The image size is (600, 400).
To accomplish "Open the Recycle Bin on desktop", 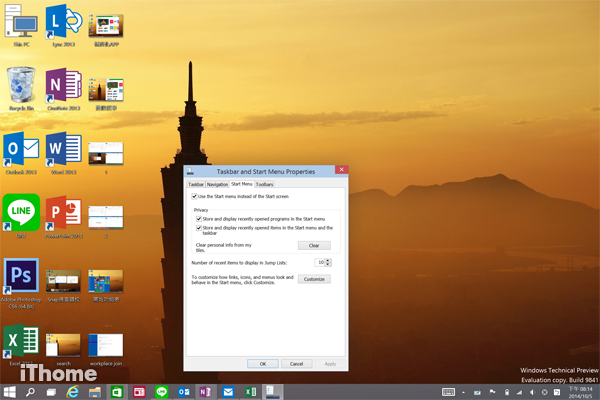I will [x=21, y=85].
